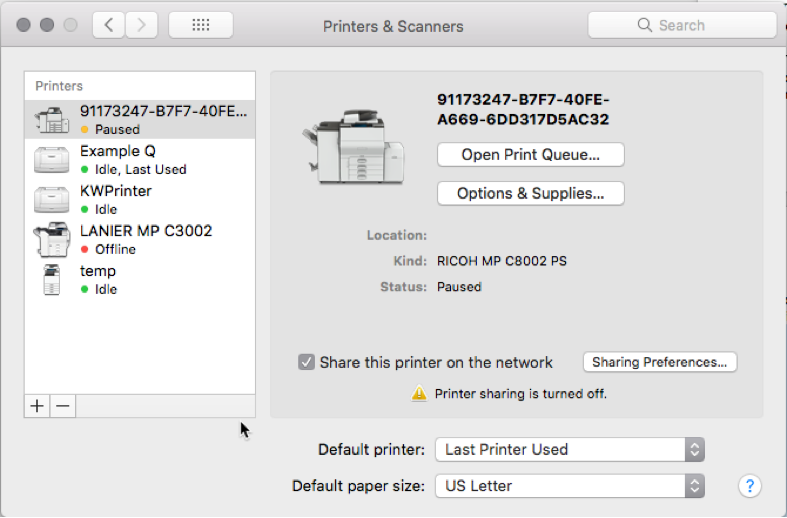This screenshot has height=518, width=787.
Task: Click "Idle, Last Used" status text
Action: coord(141,170)
